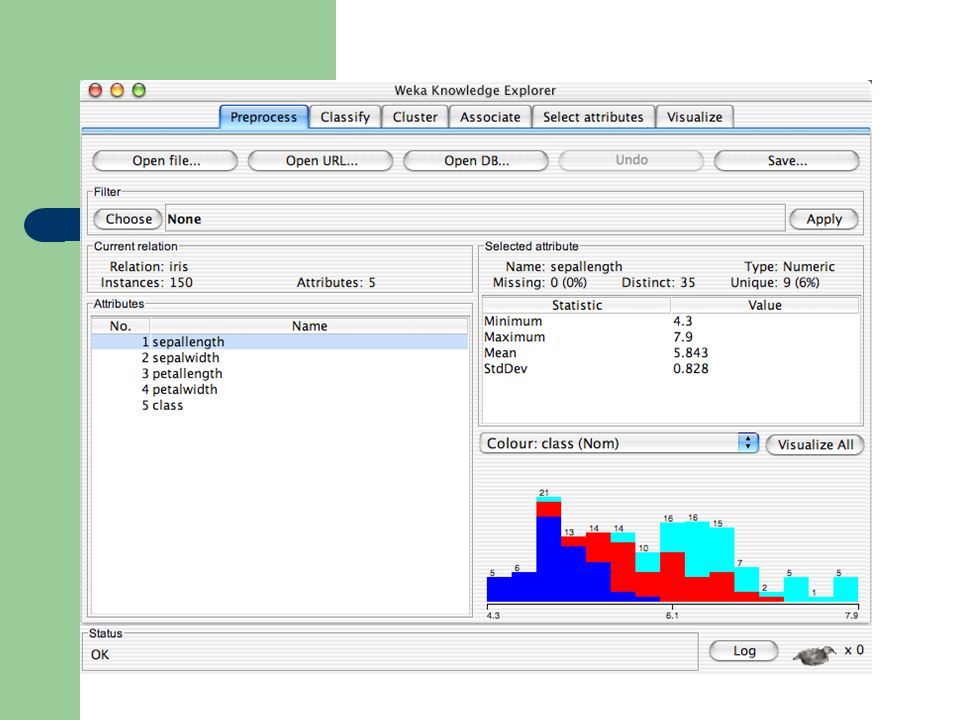This screenshot has height=720, width=960.
Task: Open the Colour: class (Nom) combo box
Action: [620, 443]
